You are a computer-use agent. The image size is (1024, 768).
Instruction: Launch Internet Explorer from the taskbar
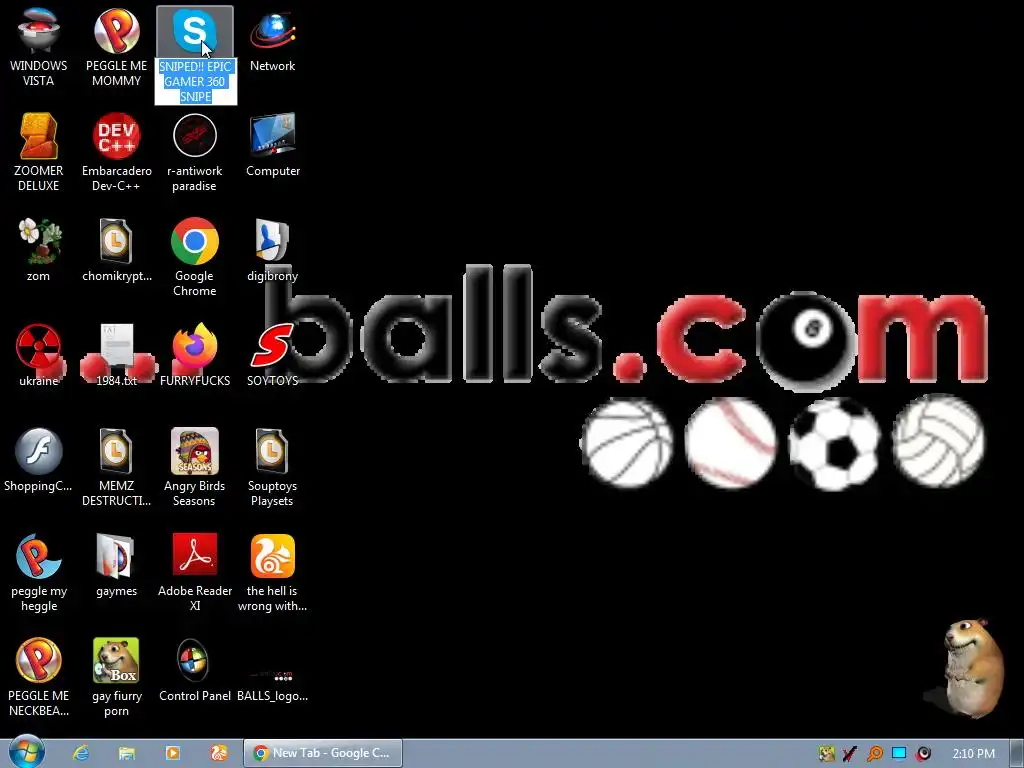[81, 753]
